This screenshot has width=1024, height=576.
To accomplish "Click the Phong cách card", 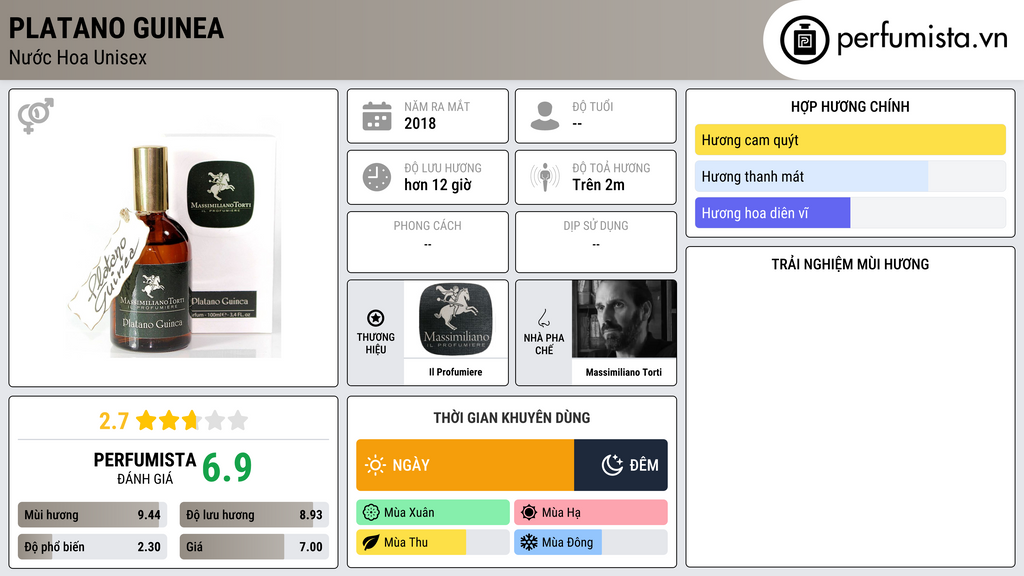I will 428,242.
